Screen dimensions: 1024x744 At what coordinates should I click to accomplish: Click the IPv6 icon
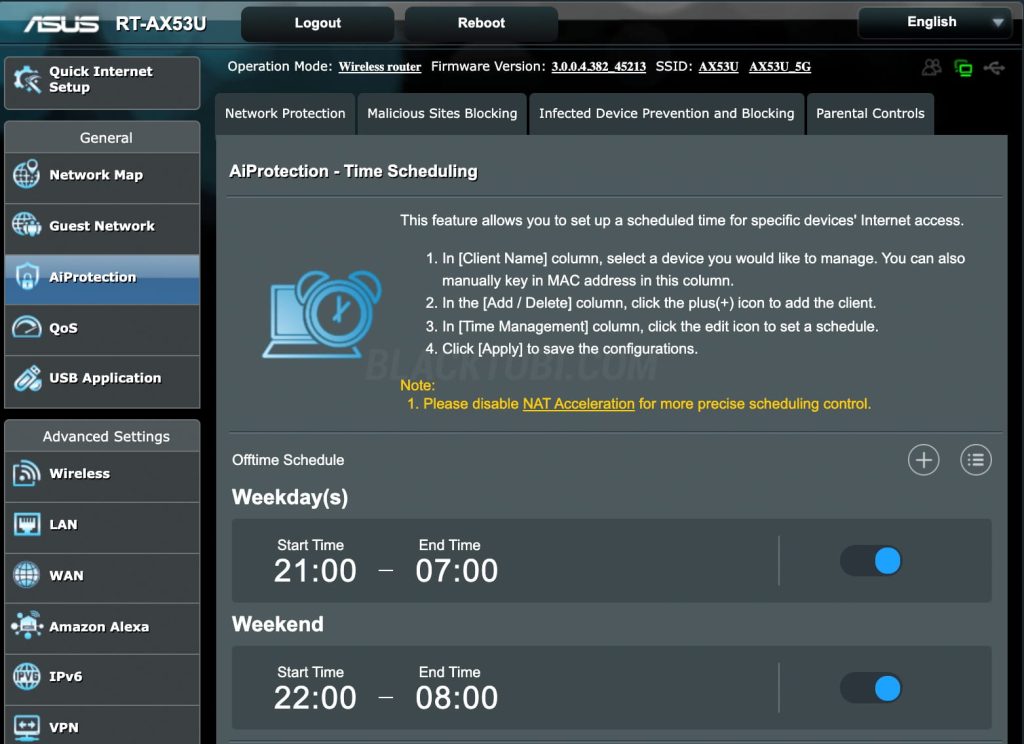pos(26,676)
